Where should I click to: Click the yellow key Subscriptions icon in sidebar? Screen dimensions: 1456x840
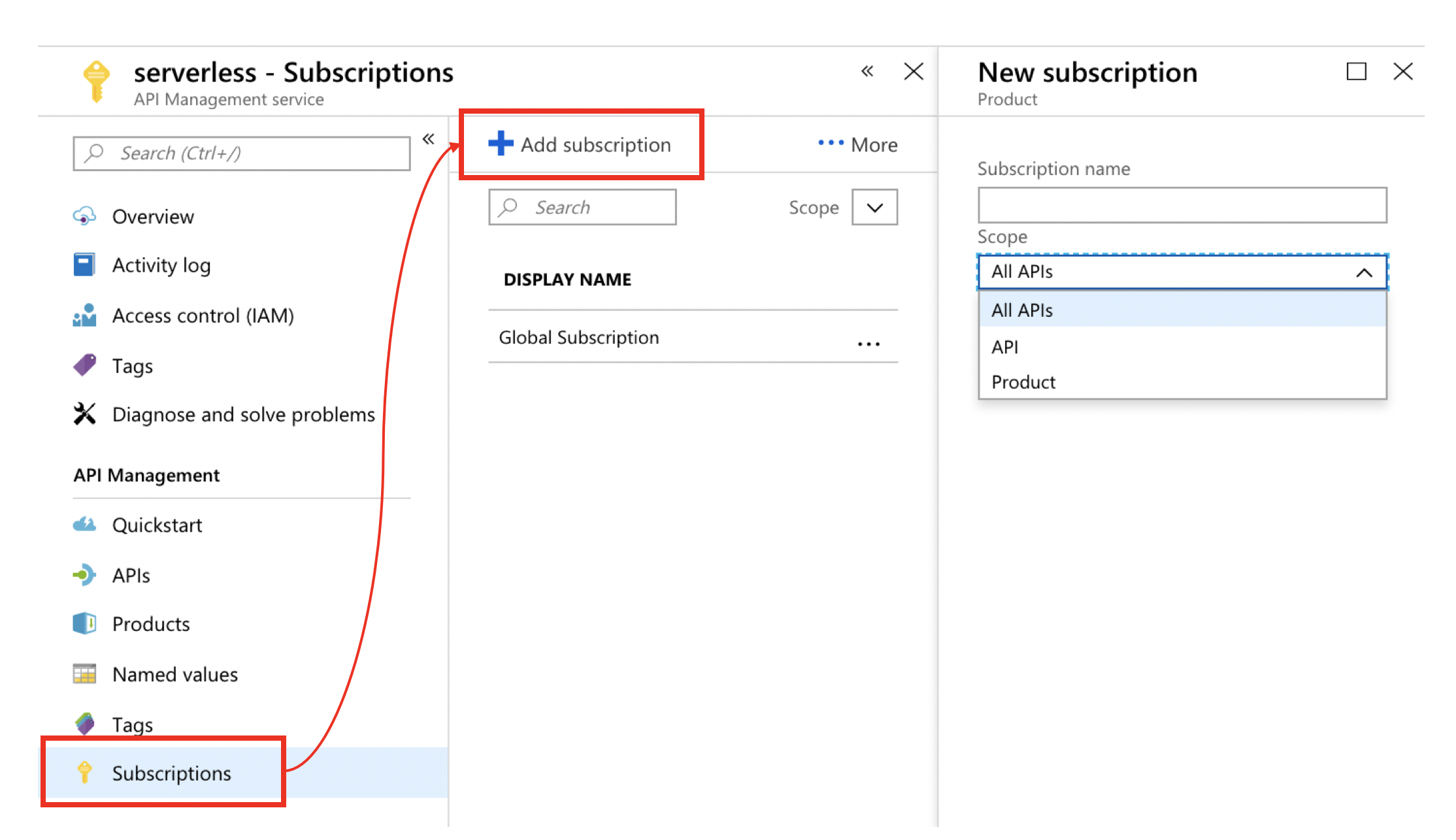pyautogui.click(x=84, y=773)
